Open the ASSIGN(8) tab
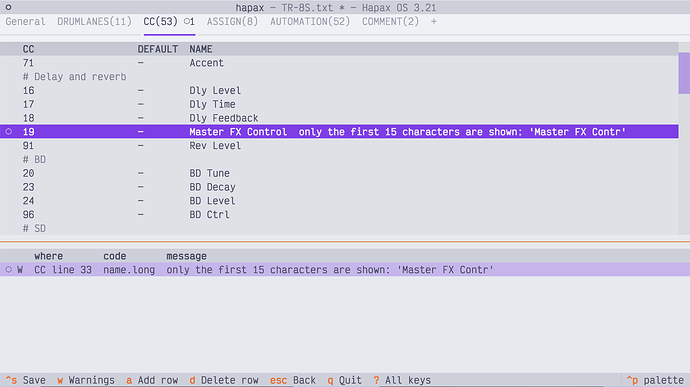 coord(232,22)
